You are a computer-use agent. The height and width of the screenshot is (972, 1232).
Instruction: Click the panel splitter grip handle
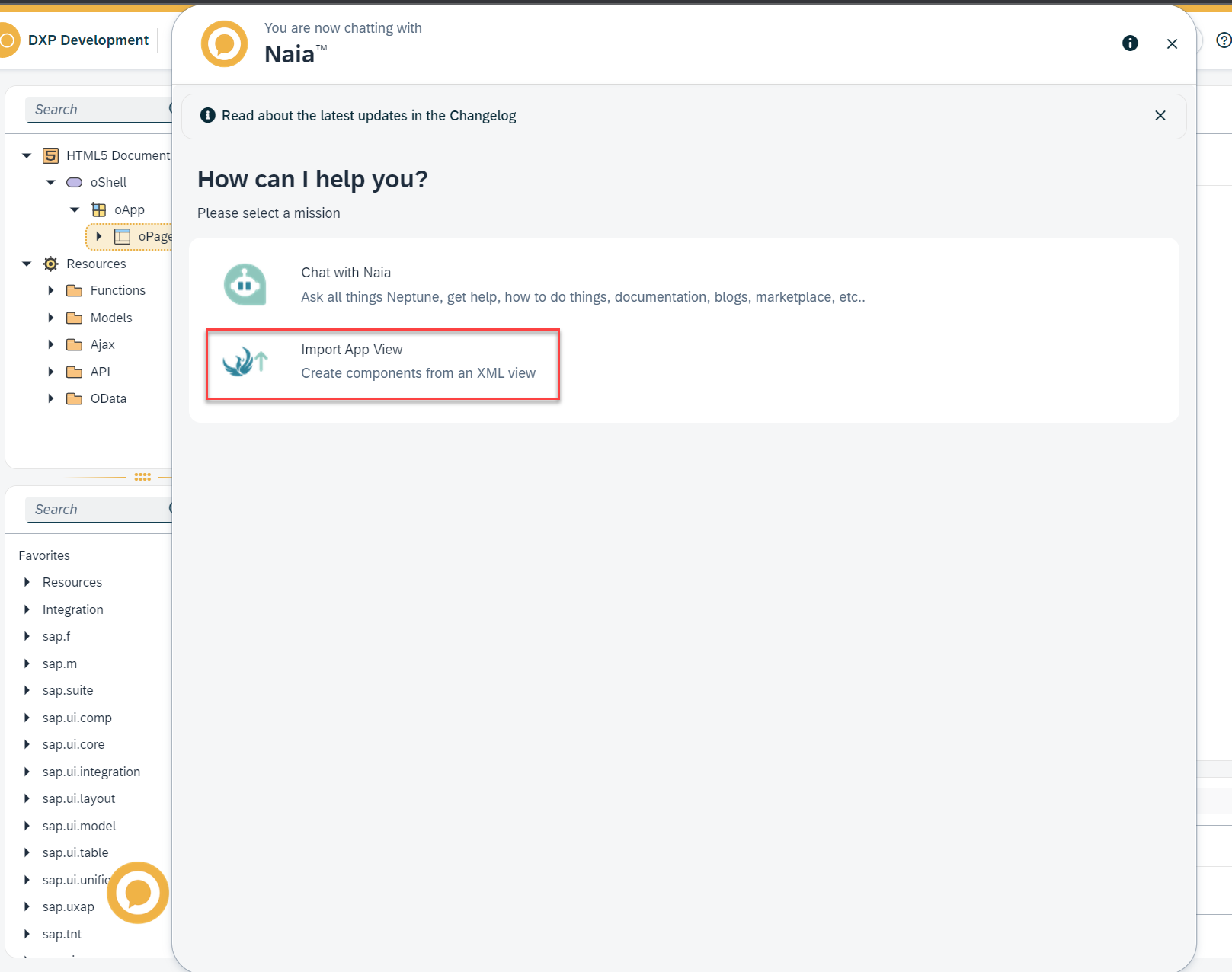(142, 477)
